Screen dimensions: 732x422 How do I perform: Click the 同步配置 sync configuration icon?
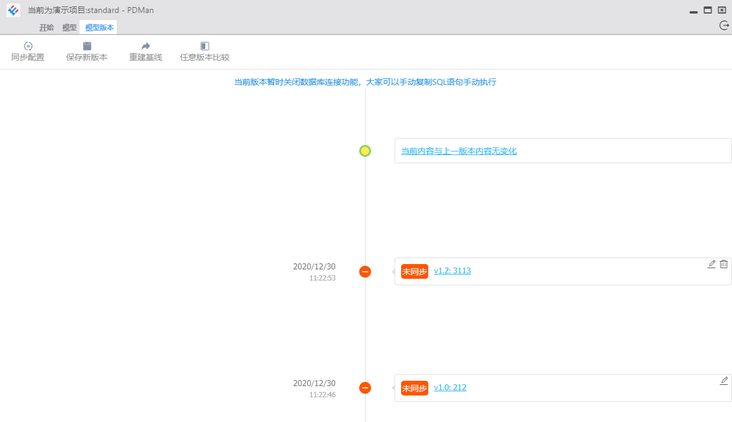click(x=28, y=46)
